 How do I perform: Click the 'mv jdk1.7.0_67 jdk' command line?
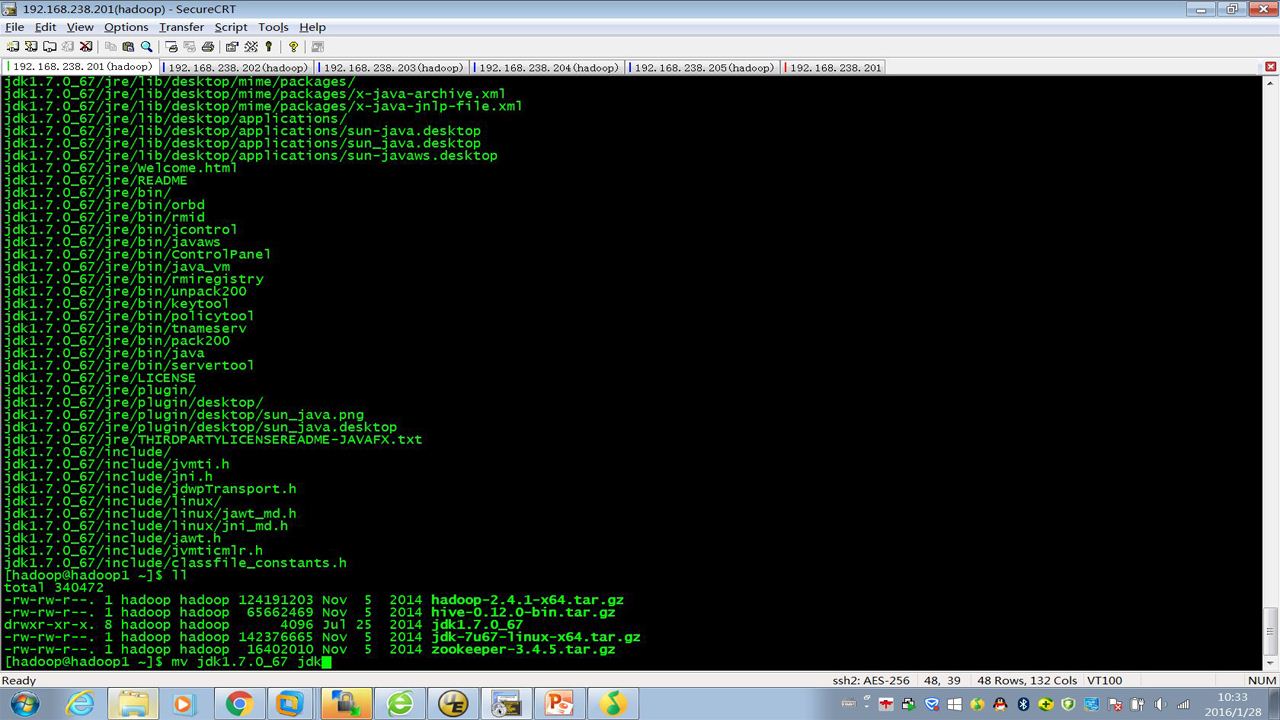point(246,662)
